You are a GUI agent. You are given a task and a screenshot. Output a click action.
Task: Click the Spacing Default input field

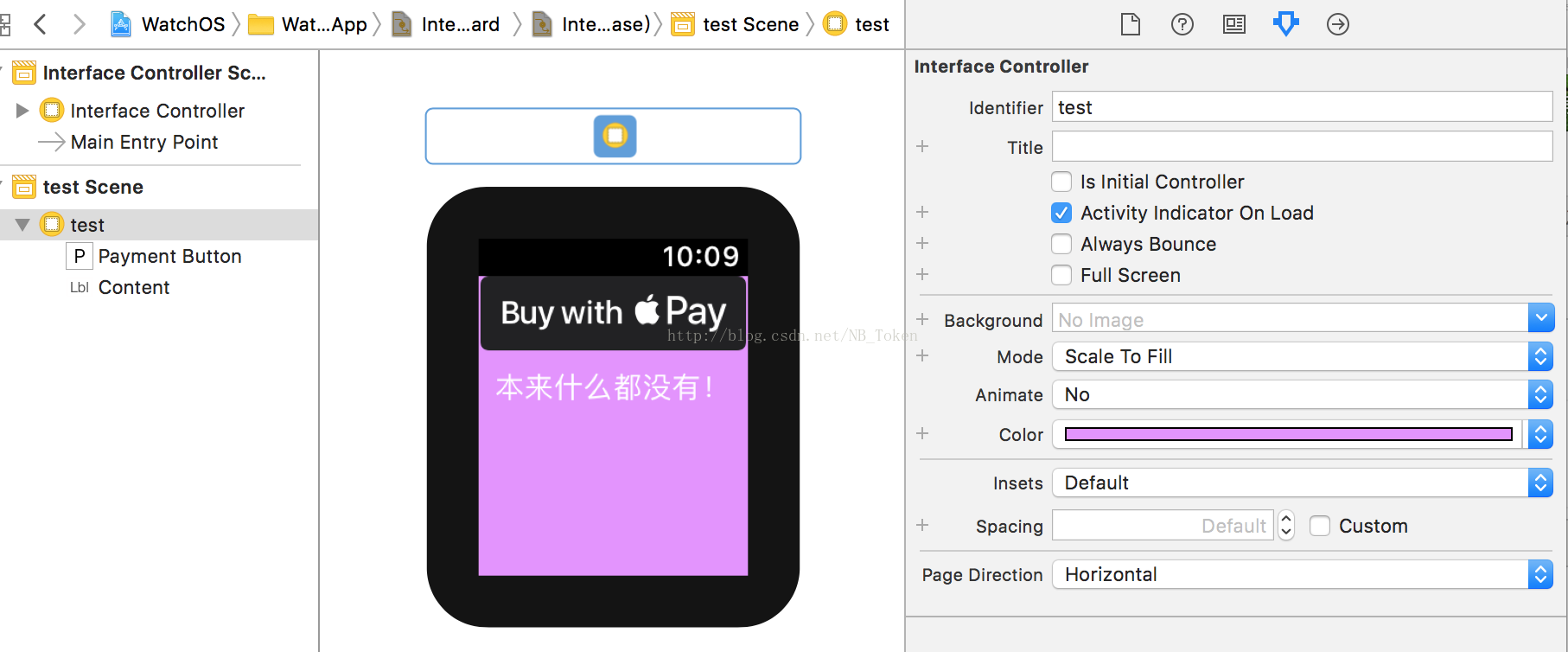pos(1163,525)
